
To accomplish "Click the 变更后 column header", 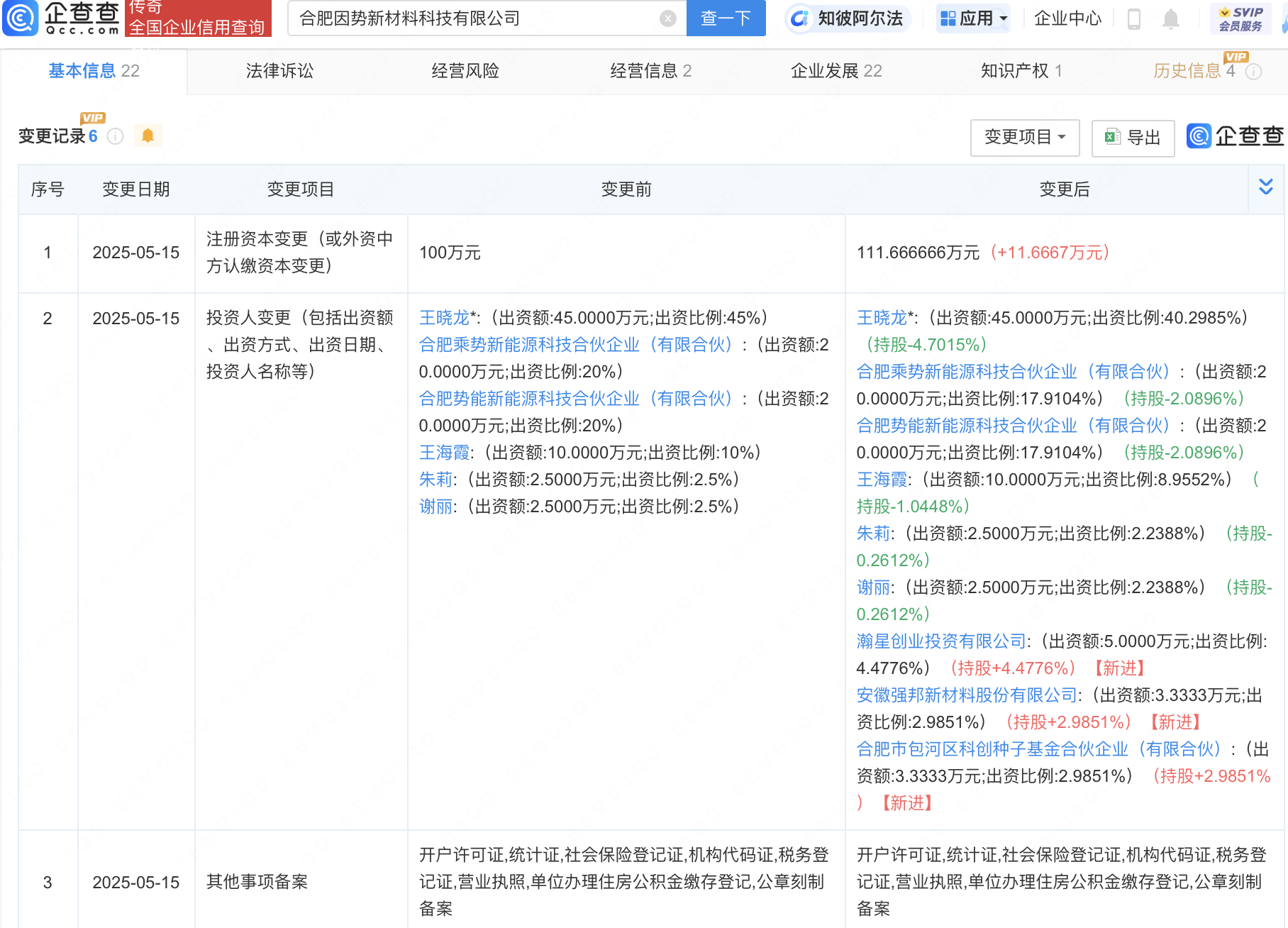I will tap(1065, 189).
